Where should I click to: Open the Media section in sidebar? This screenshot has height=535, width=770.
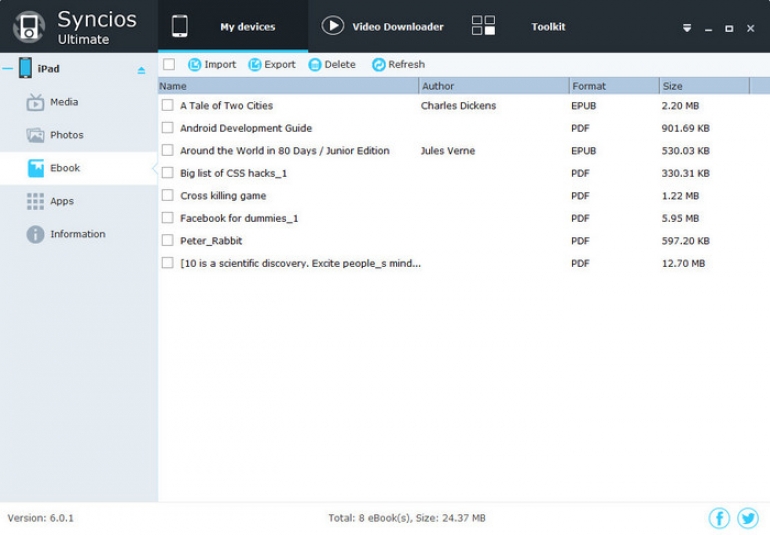[64, 102]
